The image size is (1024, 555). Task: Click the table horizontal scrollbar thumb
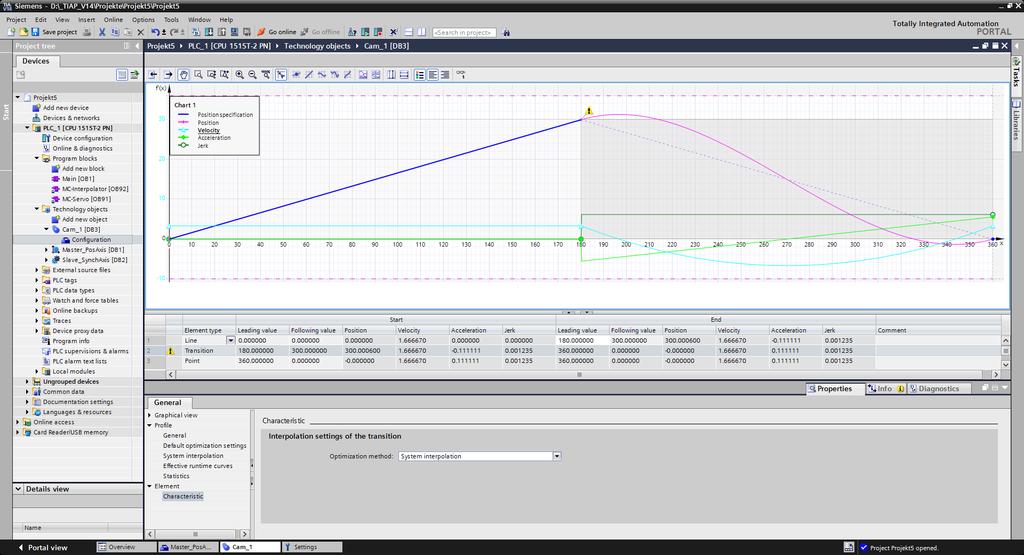[579, 375]
